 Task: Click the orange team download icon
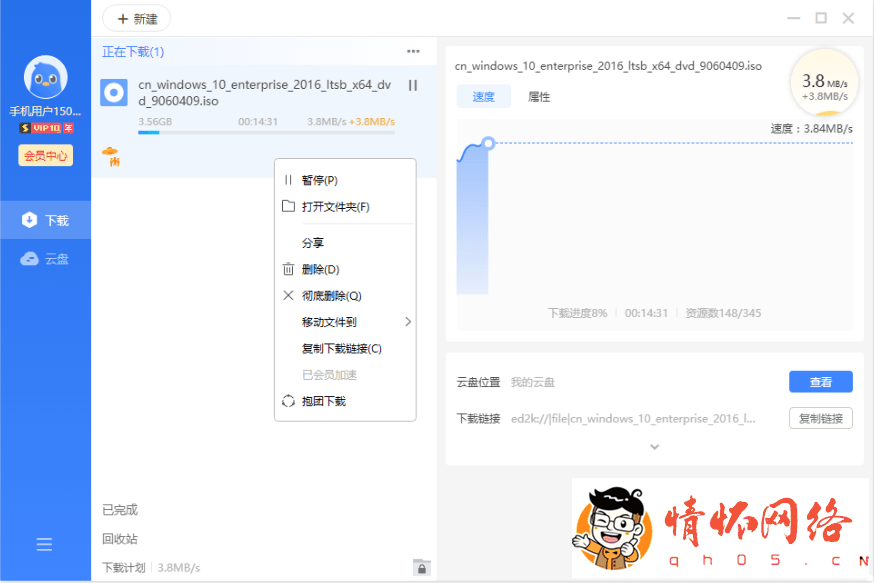tap(110, 156)
